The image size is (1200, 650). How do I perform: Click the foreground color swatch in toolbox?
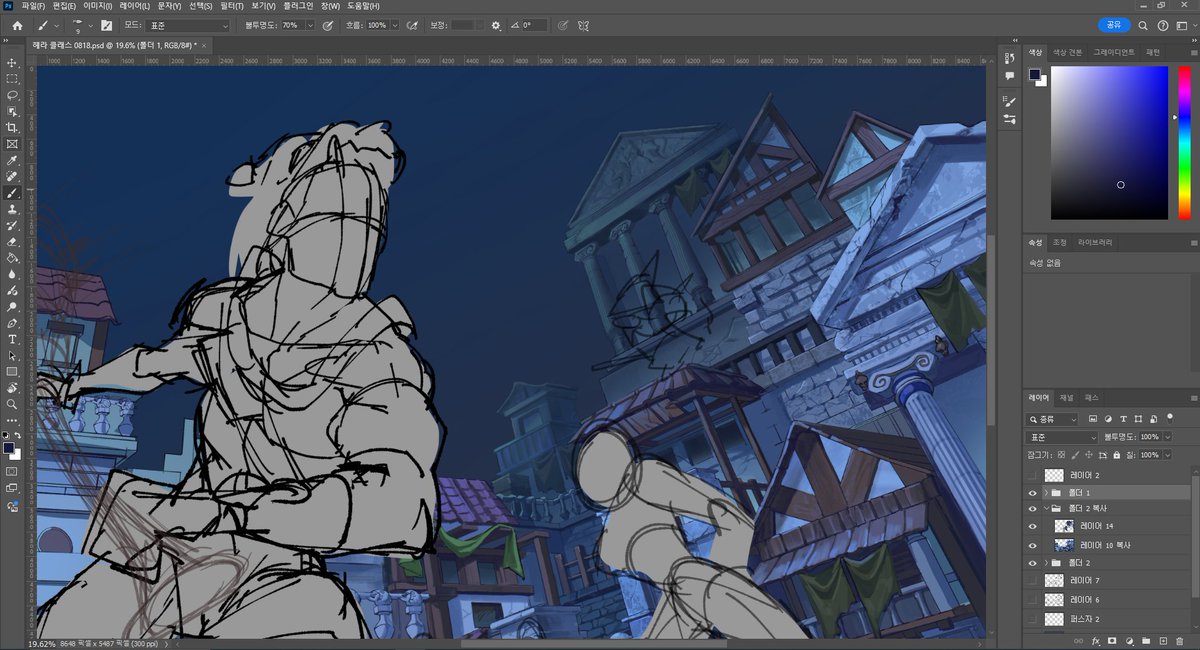click(x=9, y=449)
